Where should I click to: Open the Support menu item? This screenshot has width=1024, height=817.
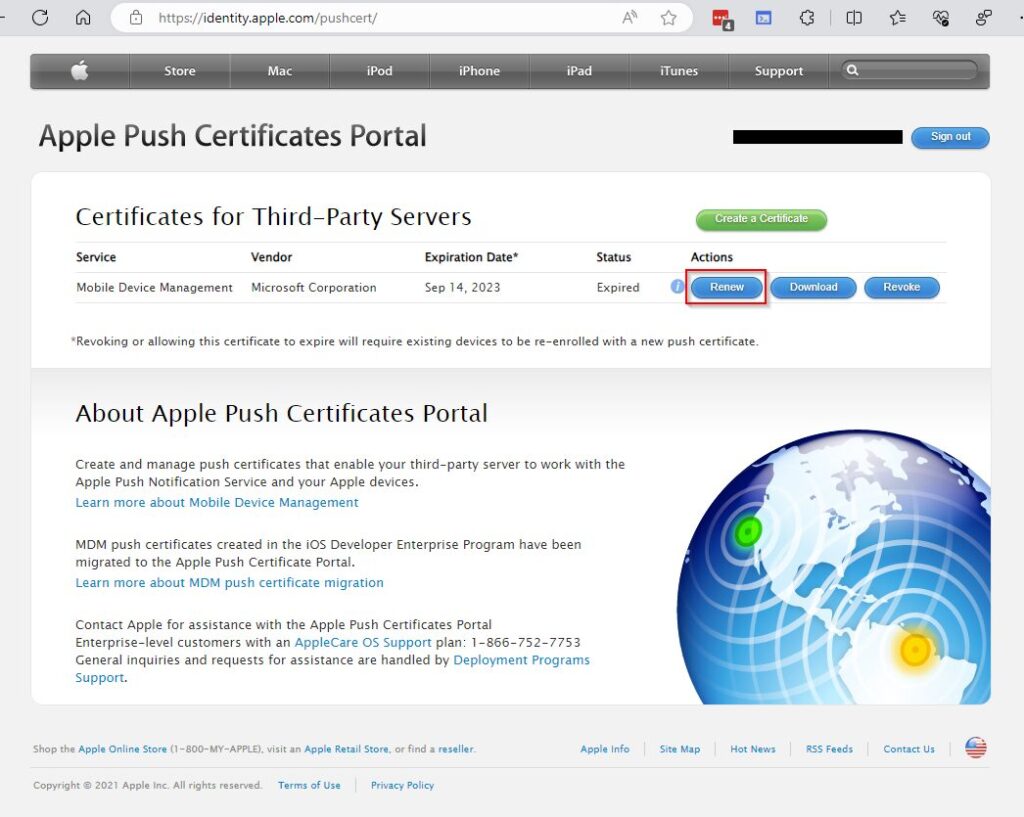pos(778,71)
